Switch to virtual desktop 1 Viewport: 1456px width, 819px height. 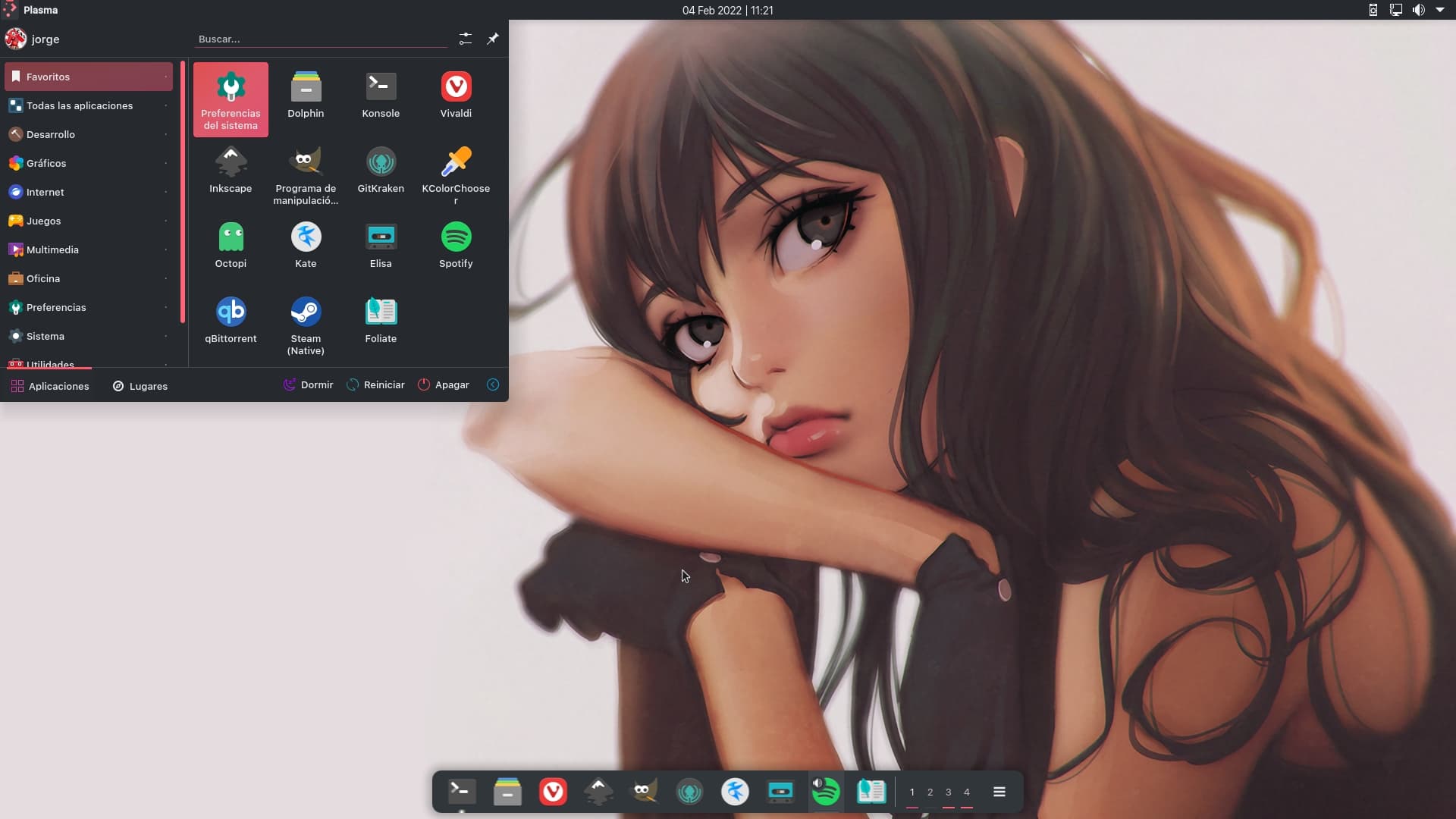[912, 792]
